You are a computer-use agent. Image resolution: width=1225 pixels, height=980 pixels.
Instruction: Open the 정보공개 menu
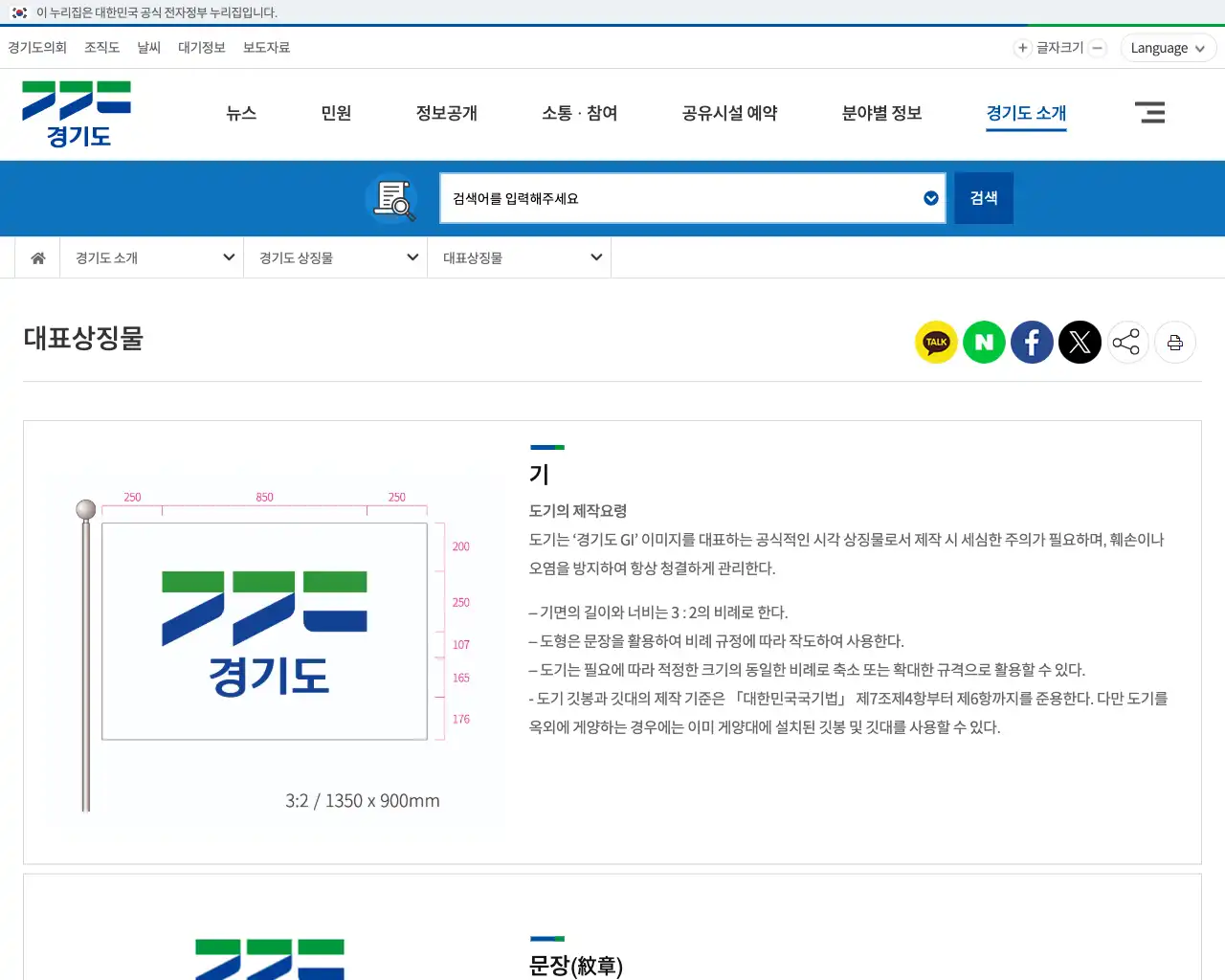(446, 113)
